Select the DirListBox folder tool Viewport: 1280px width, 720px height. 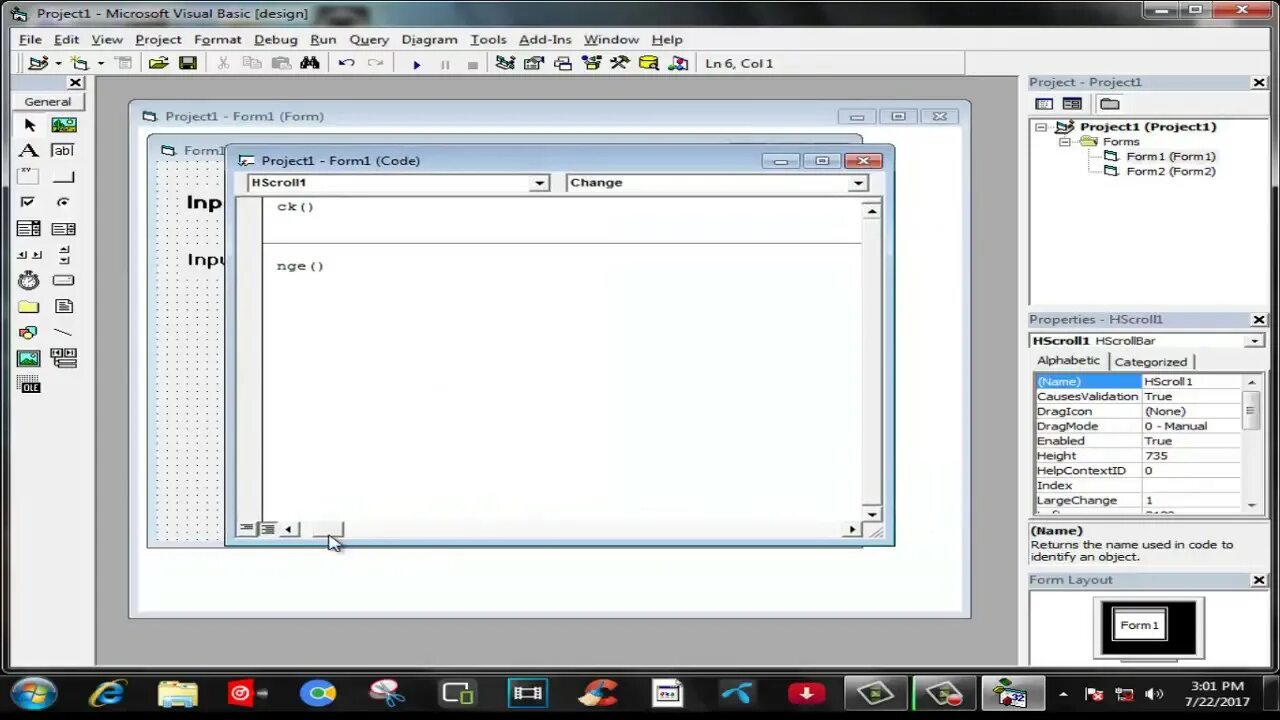(x=29, y=307)
